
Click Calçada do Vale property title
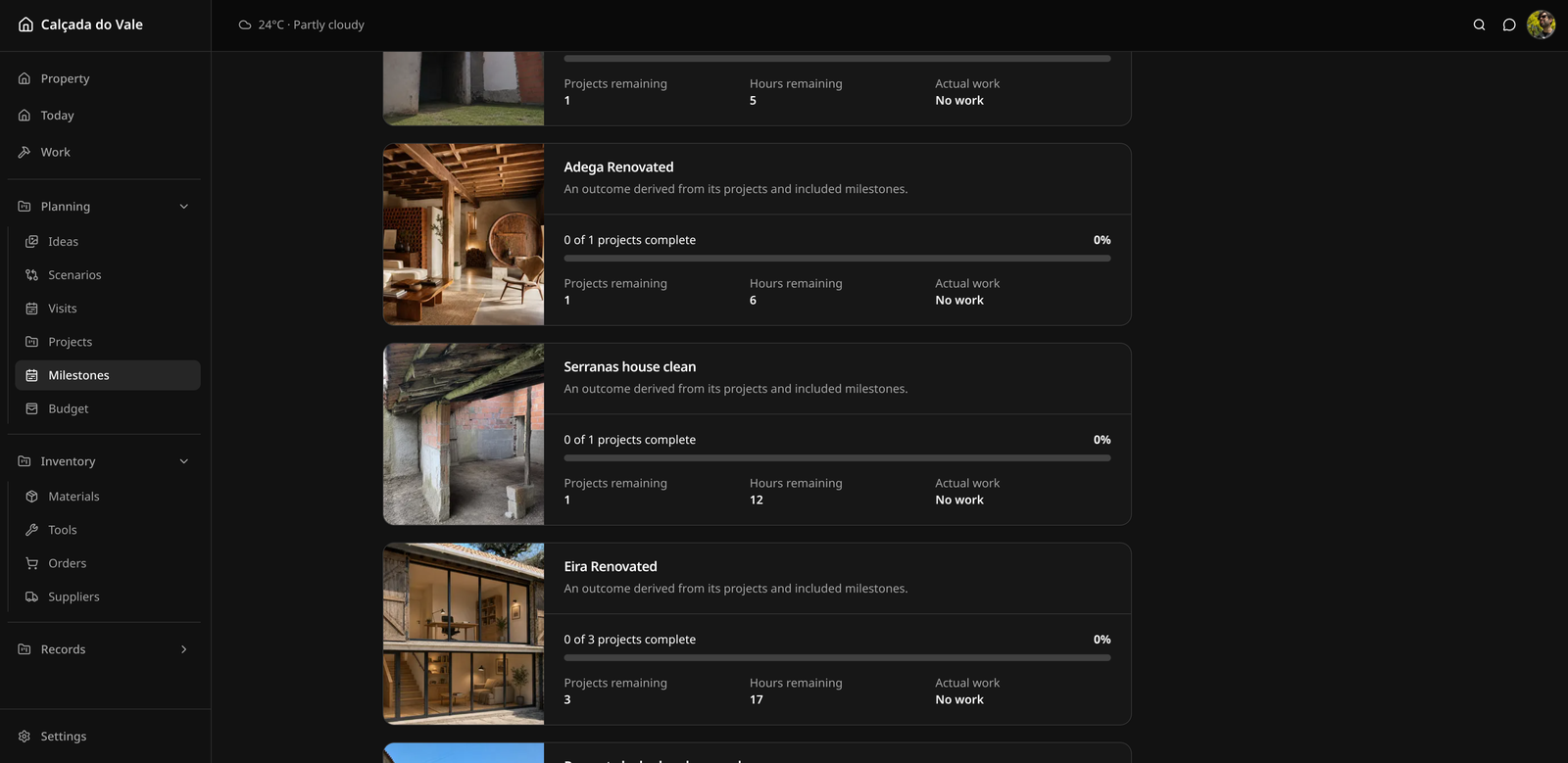click(92, 24)
